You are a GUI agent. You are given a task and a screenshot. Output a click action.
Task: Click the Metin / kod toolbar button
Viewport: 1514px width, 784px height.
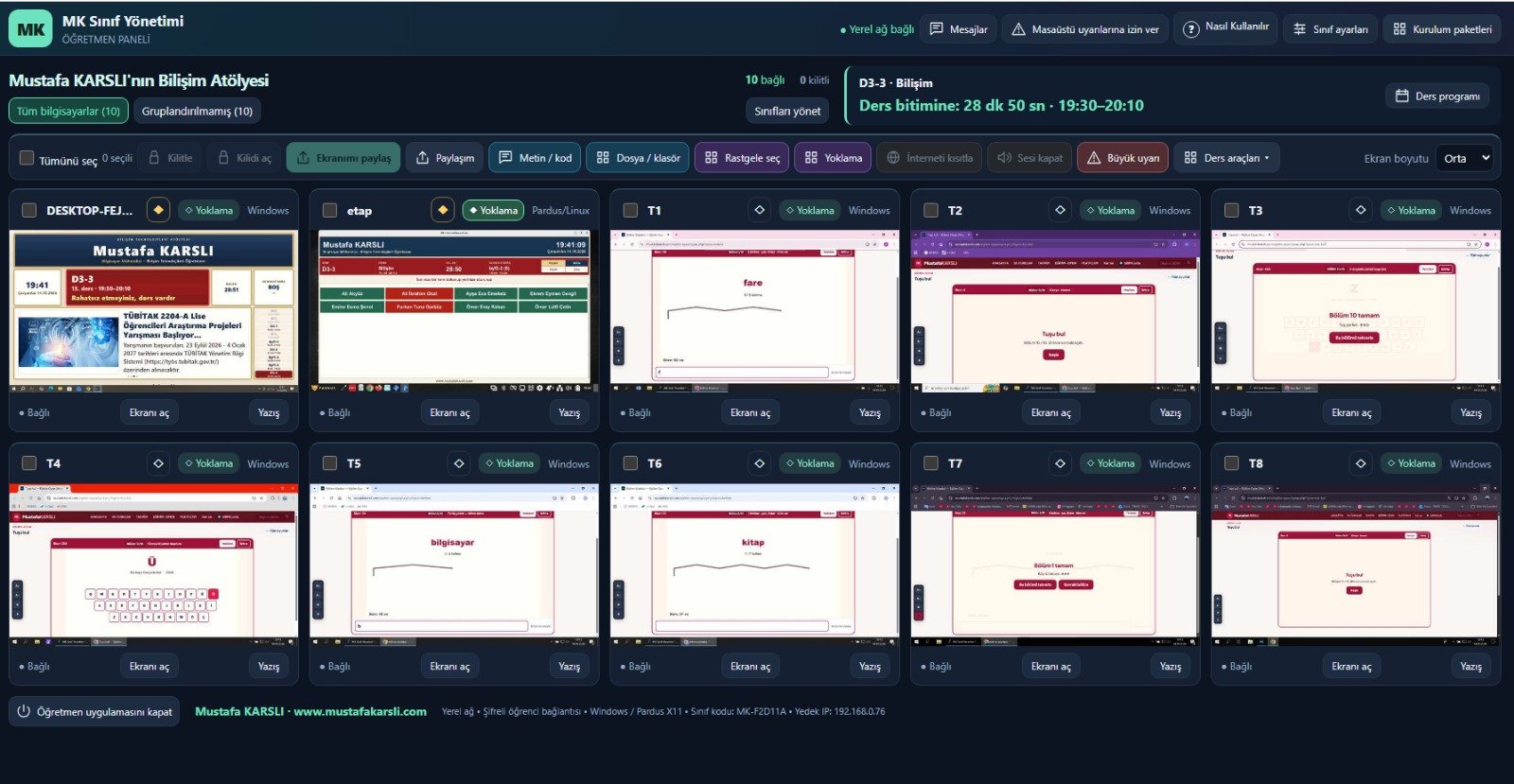(x=535, y=158)
